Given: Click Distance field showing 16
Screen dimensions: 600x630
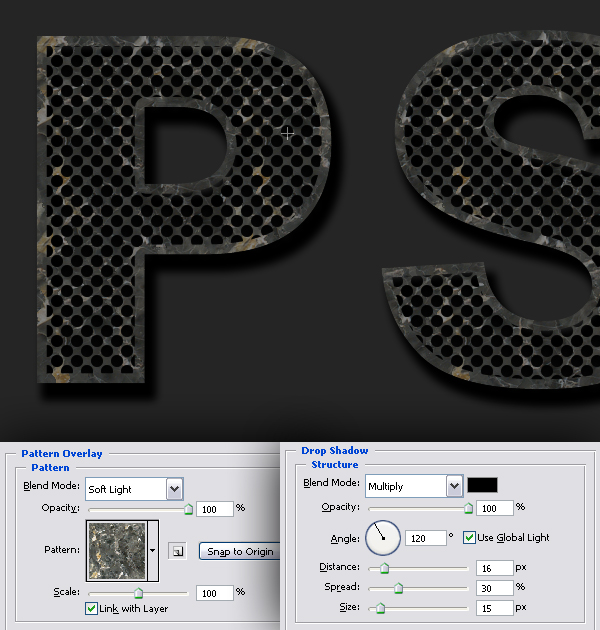Looking at the screenshot, I should [495, 568].
